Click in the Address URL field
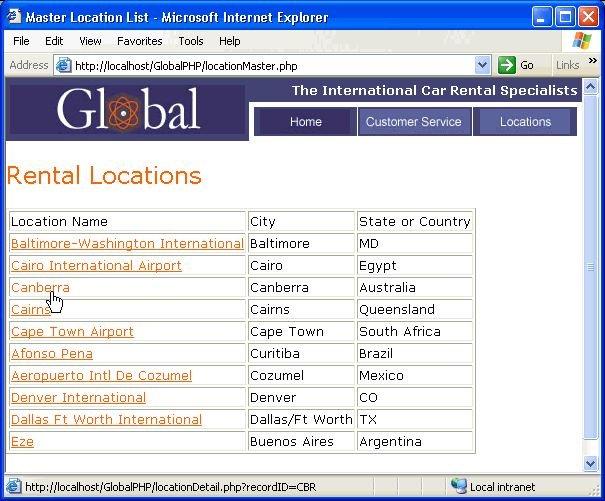The height and width of the screenshot is (501, 605). pyautogui.click(x=274, y=66)
